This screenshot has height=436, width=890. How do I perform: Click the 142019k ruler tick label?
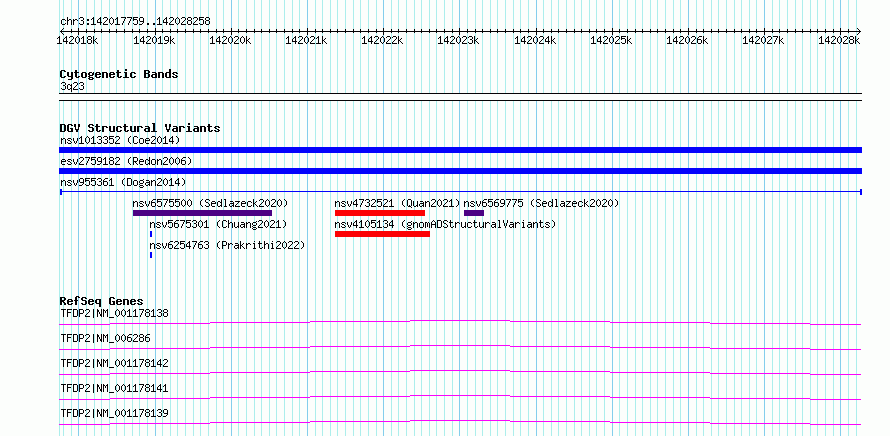coord(154,40)
